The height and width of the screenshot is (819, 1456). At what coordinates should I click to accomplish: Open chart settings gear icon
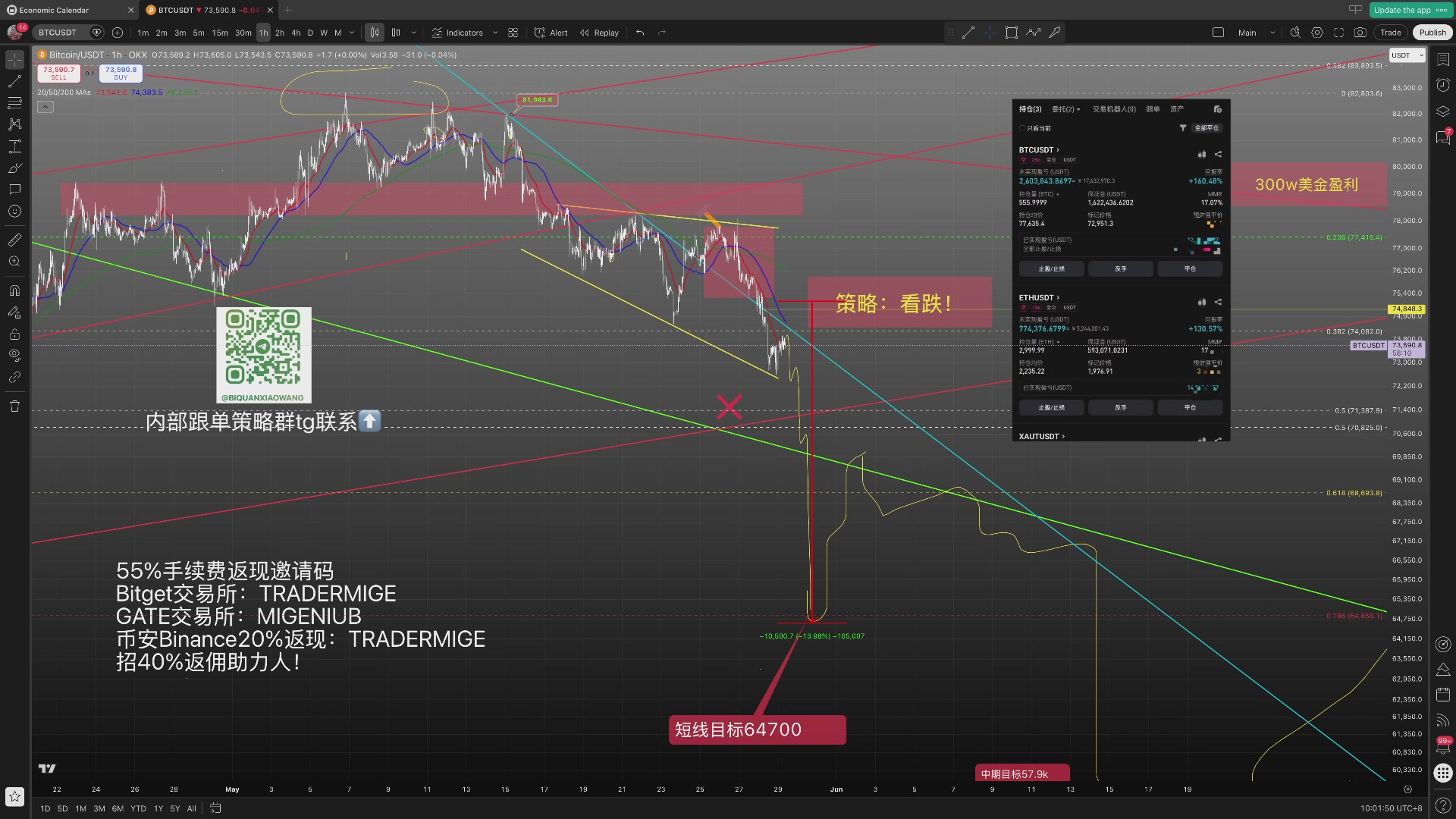1317,33
